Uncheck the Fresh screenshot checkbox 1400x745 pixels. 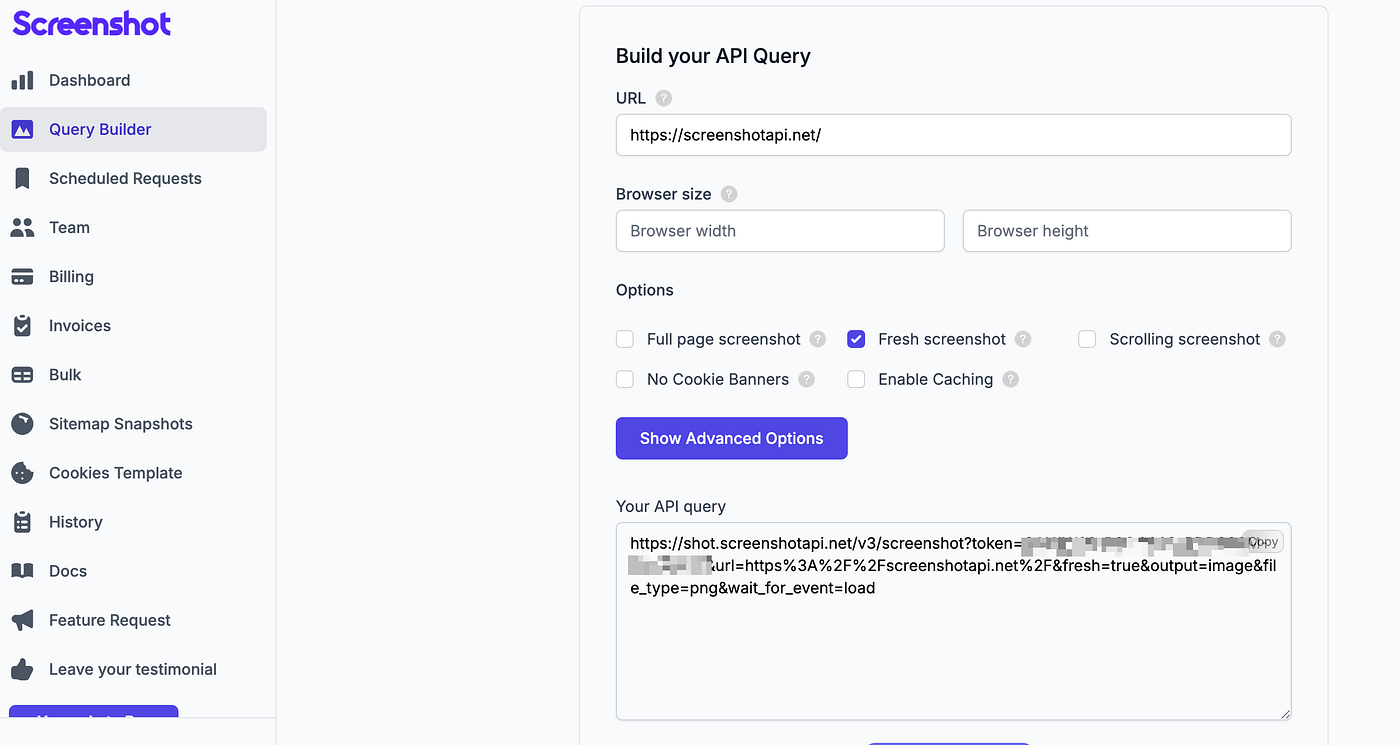click(x=856, y=339)
